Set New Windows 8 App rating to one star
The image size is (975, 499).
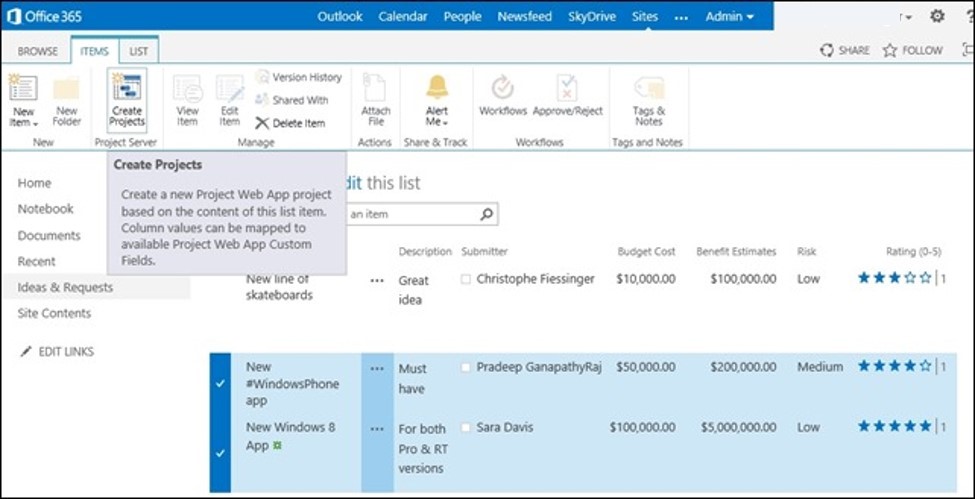tap(864, 426)
